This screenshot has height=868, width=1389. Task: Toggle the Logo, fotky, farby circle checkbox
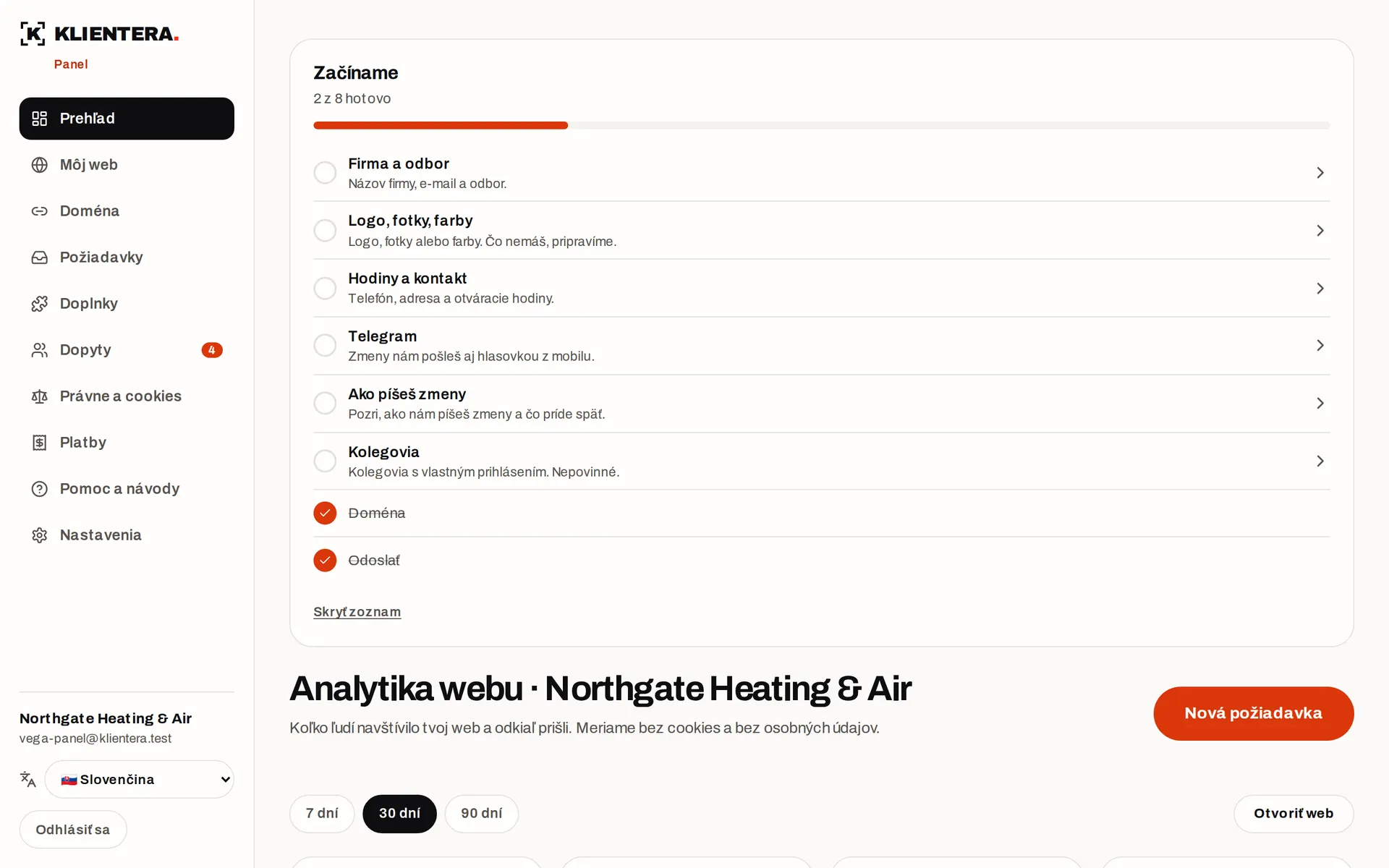click(325, 231)
